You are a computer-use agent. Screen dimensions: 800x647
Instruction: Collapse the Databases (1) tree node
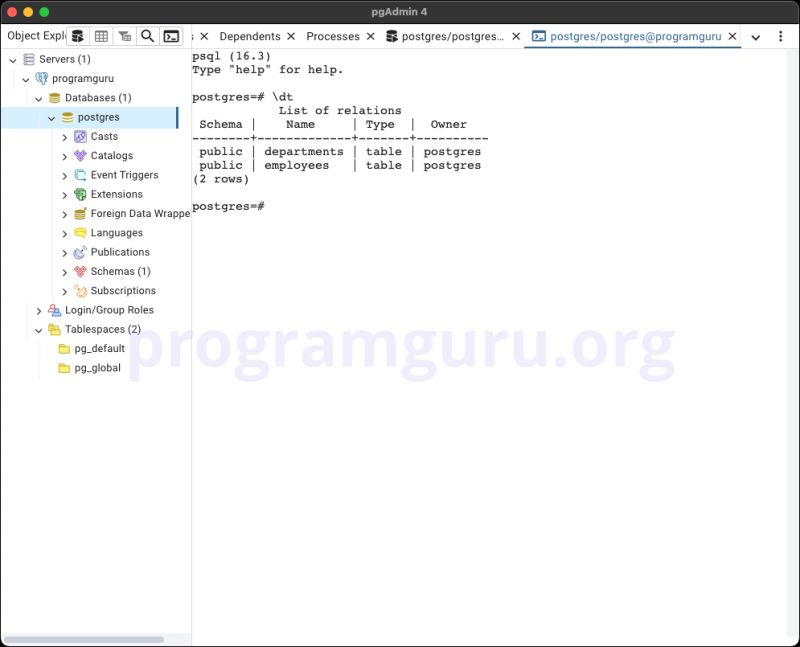(x=38, y=97)
